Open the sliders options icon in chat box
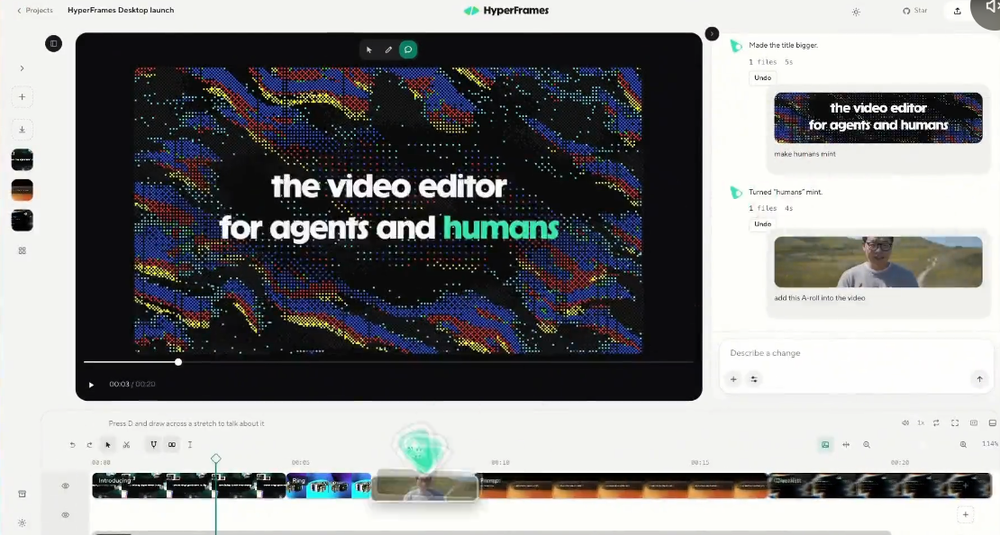 coord(754,379)
